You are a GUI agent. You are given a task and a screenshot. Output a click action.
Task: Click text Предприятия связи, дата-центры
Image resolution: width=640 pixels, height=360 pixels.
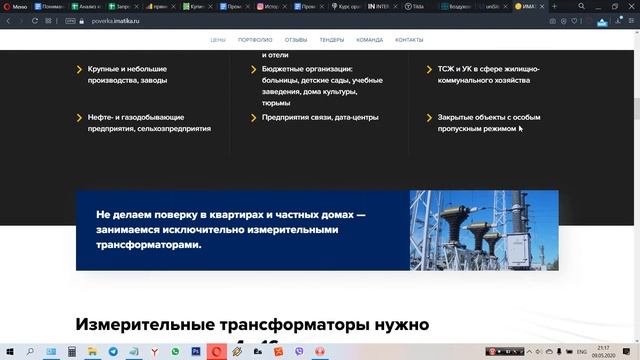pos(320,117)
